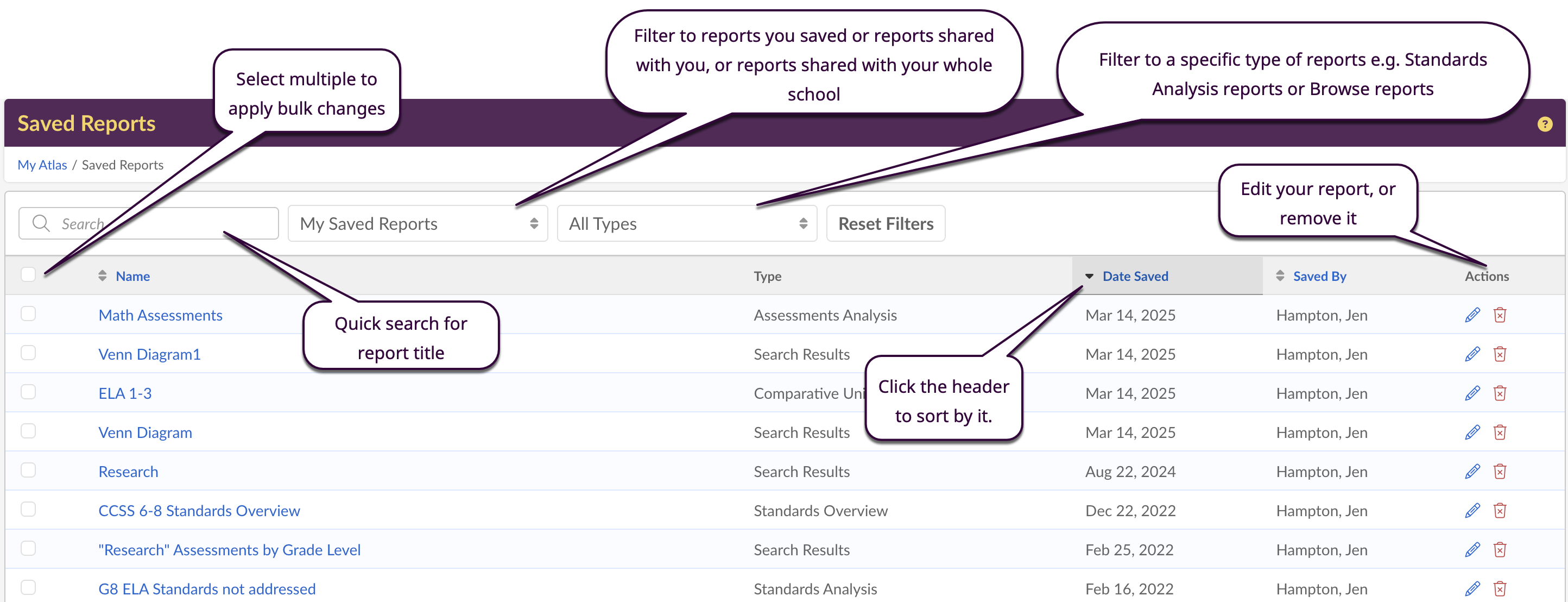This screenshot has height=602, width=1568.
Task: Sort the table by Name header
Action: [x=132, y=276]
